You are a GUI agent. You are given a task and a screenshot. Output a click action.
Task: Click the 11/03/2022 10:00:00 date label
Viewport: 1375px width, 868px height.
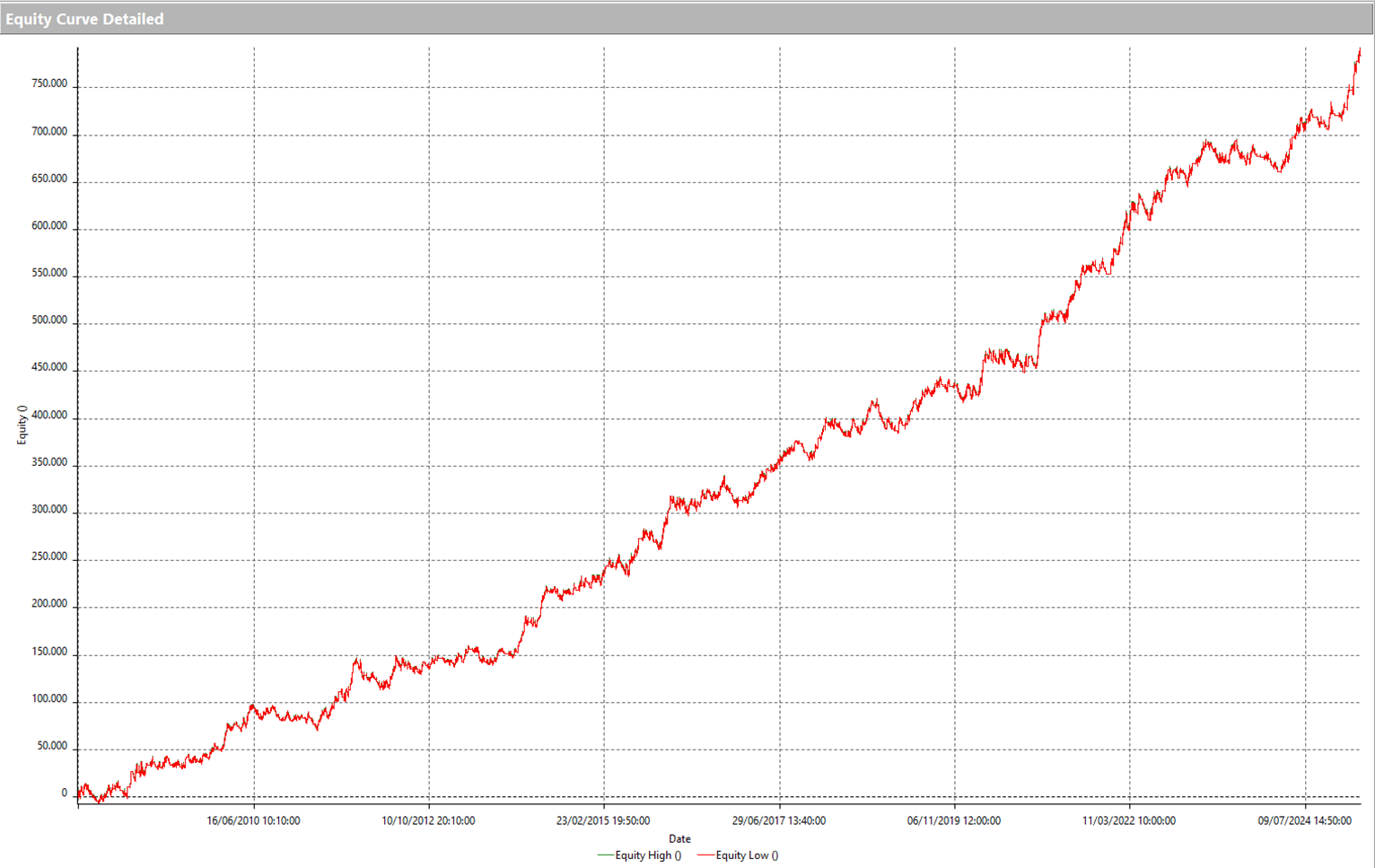1129,820
